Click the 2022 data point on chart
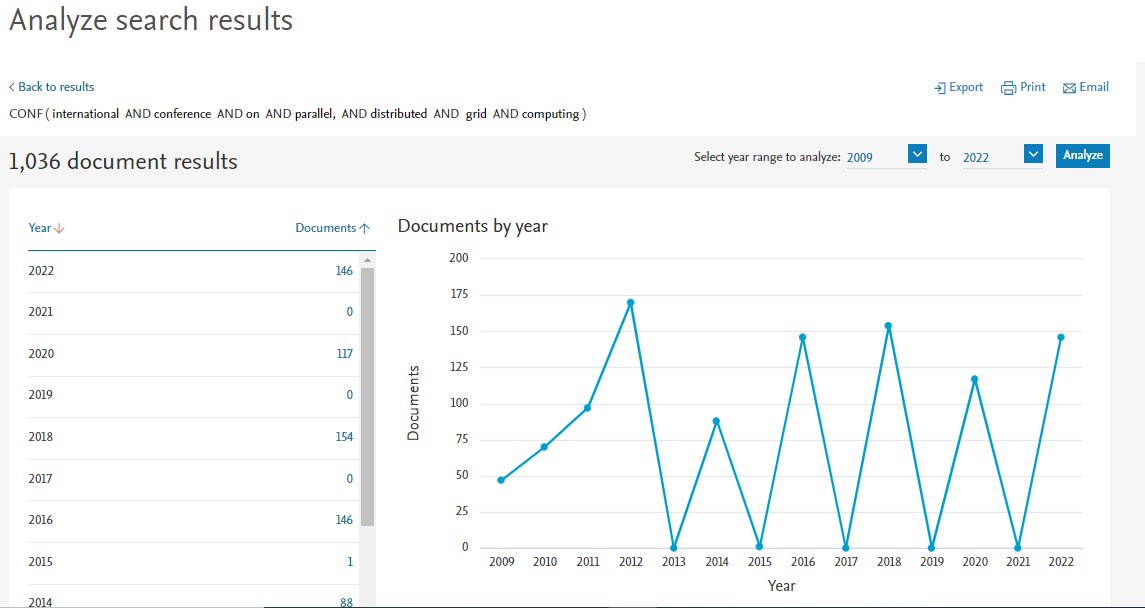 pyautogui.click(x=1061, y=337)
